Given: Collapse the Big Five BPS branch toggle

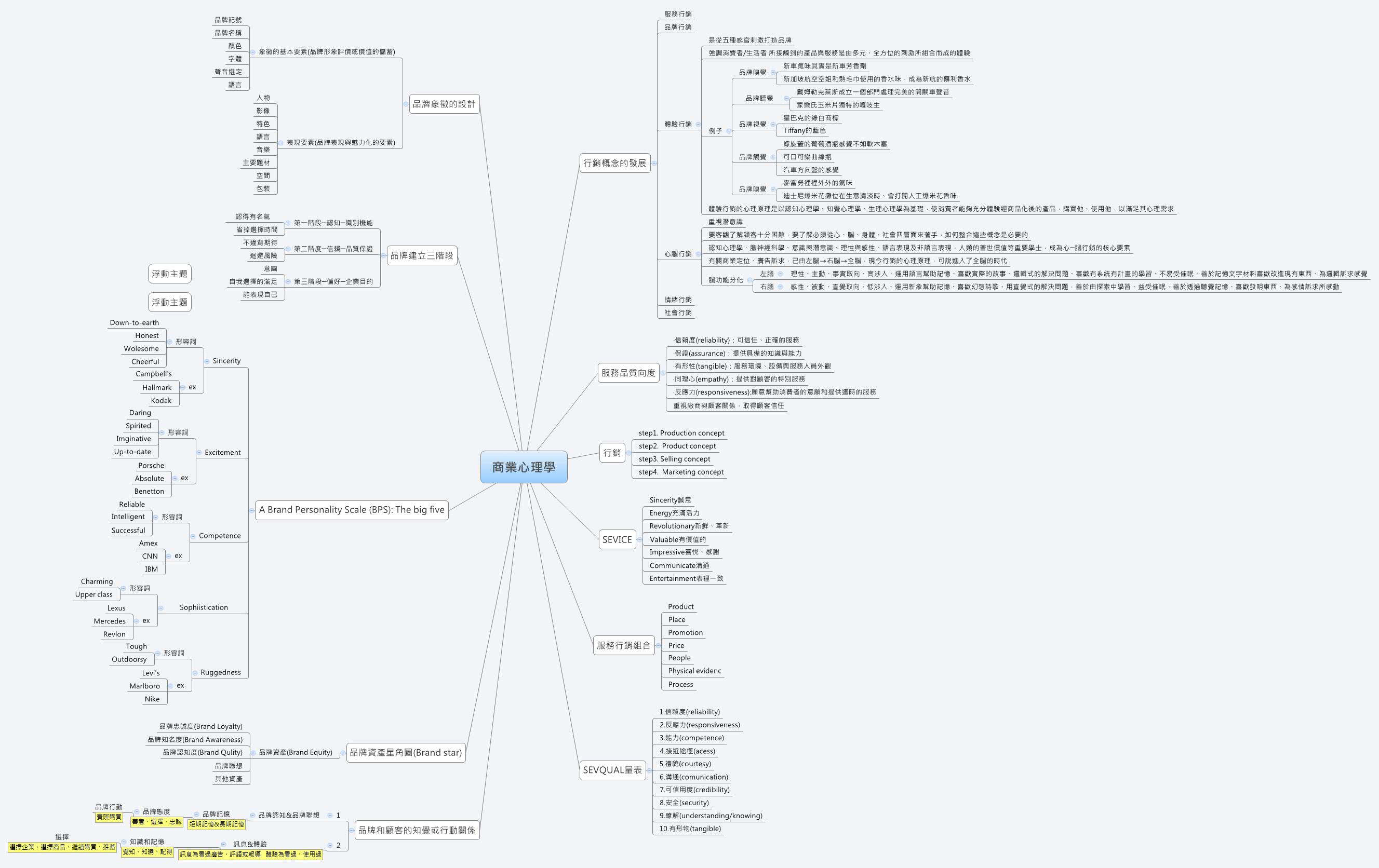Looking at the screenshot, I should (252, 510).
